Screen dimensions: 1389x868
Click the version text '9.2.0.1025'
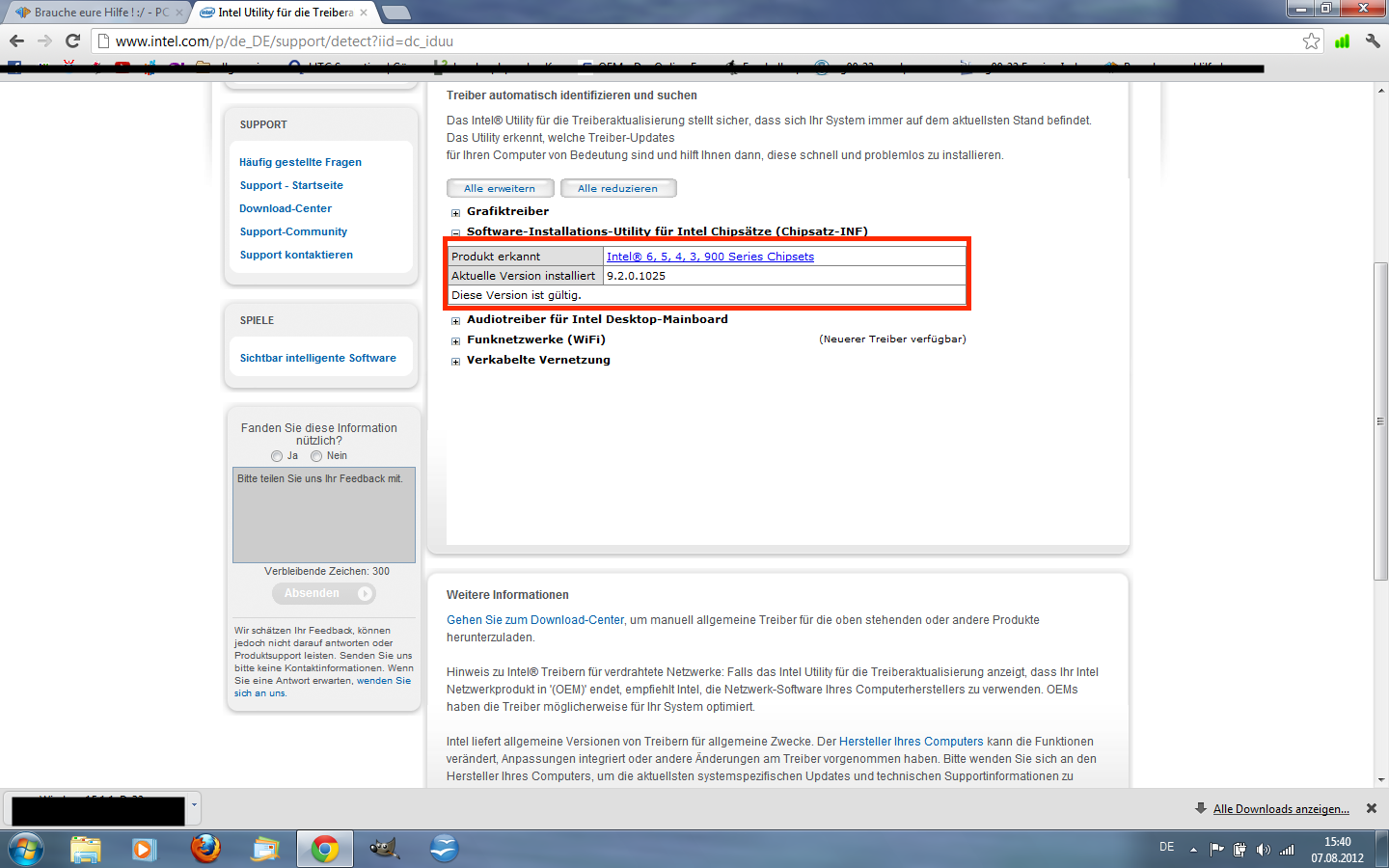click(x=636, y=276)
